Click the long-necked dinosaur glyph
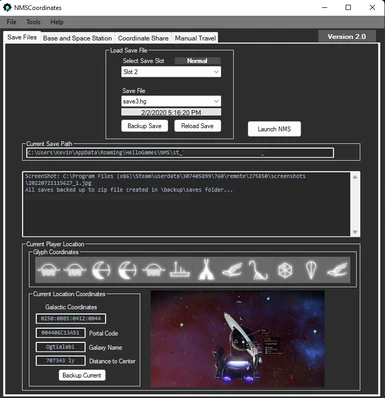The image size is (385, 398). tap(258, 270)
